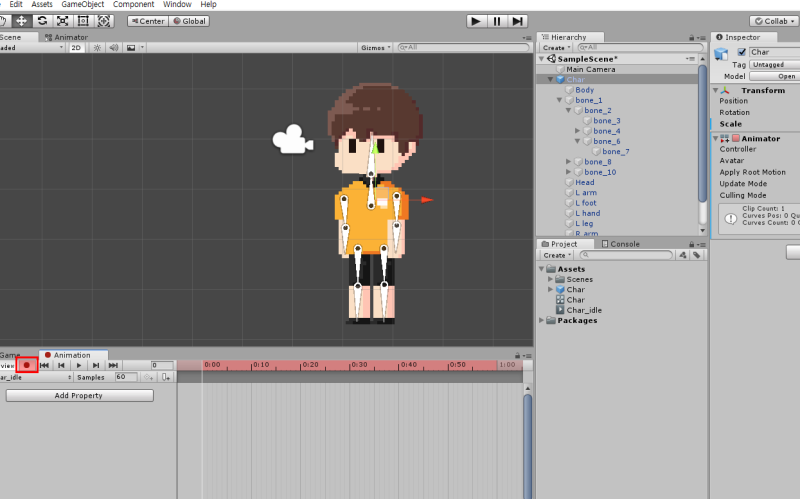Click the Samples value field
The height and width of the screenshot is (499, 800).
pos(126,377)
